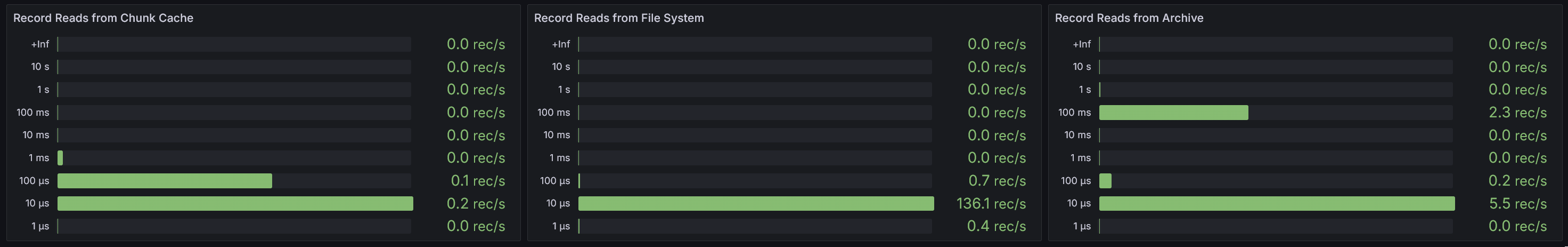The width and height of the screenshot is (1568, 247).
Task: Click the 0.1 rec/s value in Chunk Cache
Action: 477,181
